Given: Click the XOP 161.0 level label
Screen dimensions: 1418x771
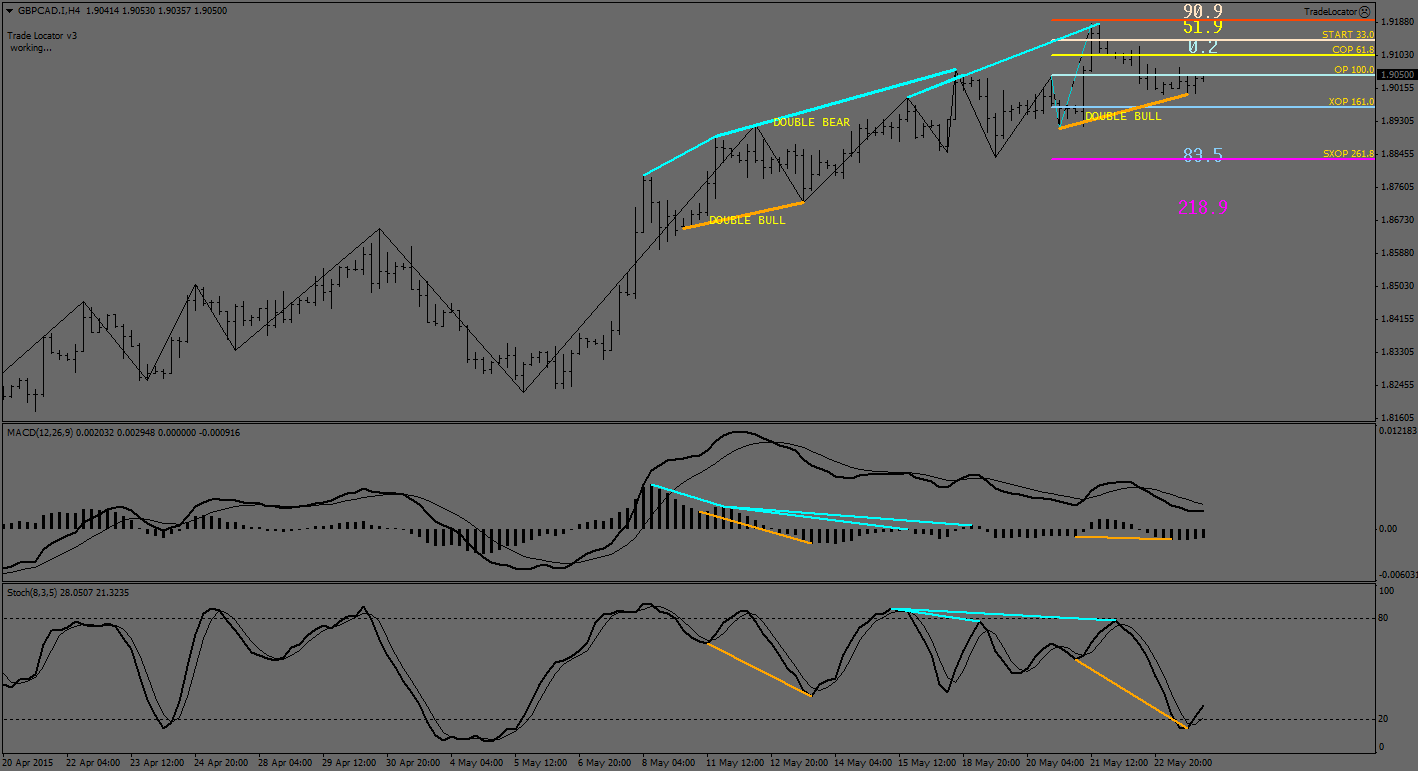Looking at the screenshot, I should (1350, 102).
